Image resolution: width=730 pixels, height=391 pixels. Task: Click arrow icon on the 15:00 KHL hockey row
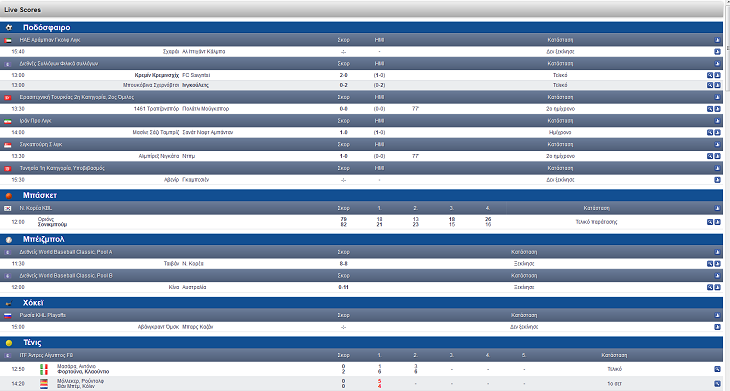(x=717, y=327)
